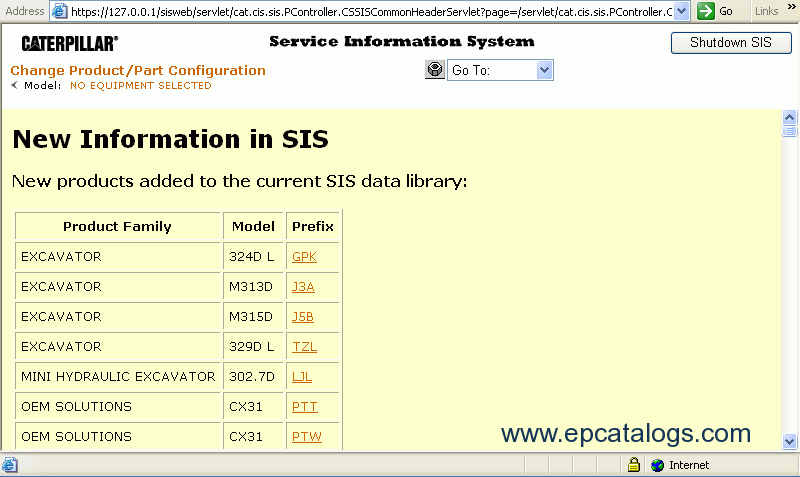
Task: Click the bolt icon beside Go To
Action: [435, 70]
